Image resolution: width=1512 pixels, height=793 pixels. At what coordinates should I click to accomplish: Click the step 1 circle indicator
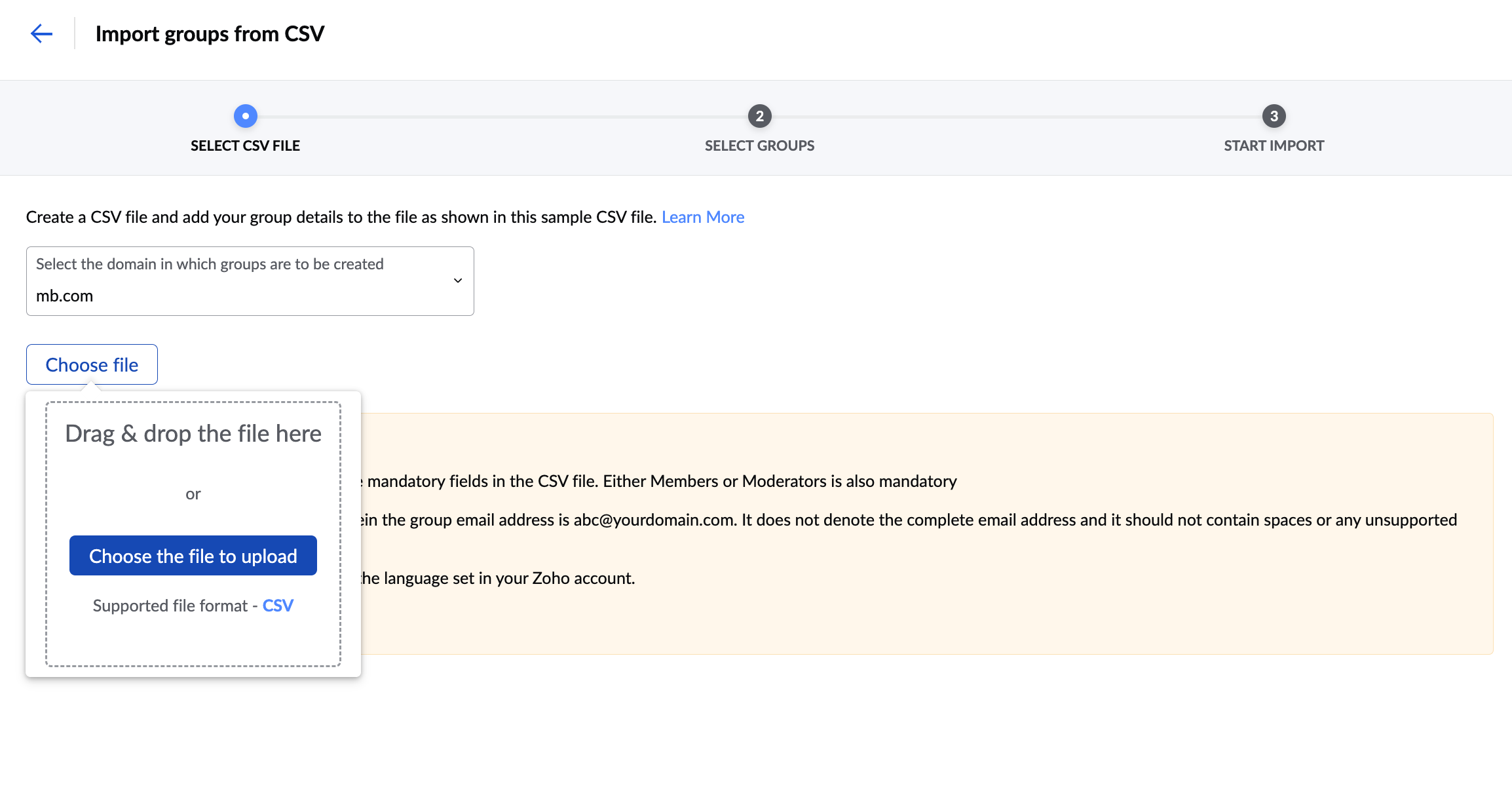click(x=246, y=116)
